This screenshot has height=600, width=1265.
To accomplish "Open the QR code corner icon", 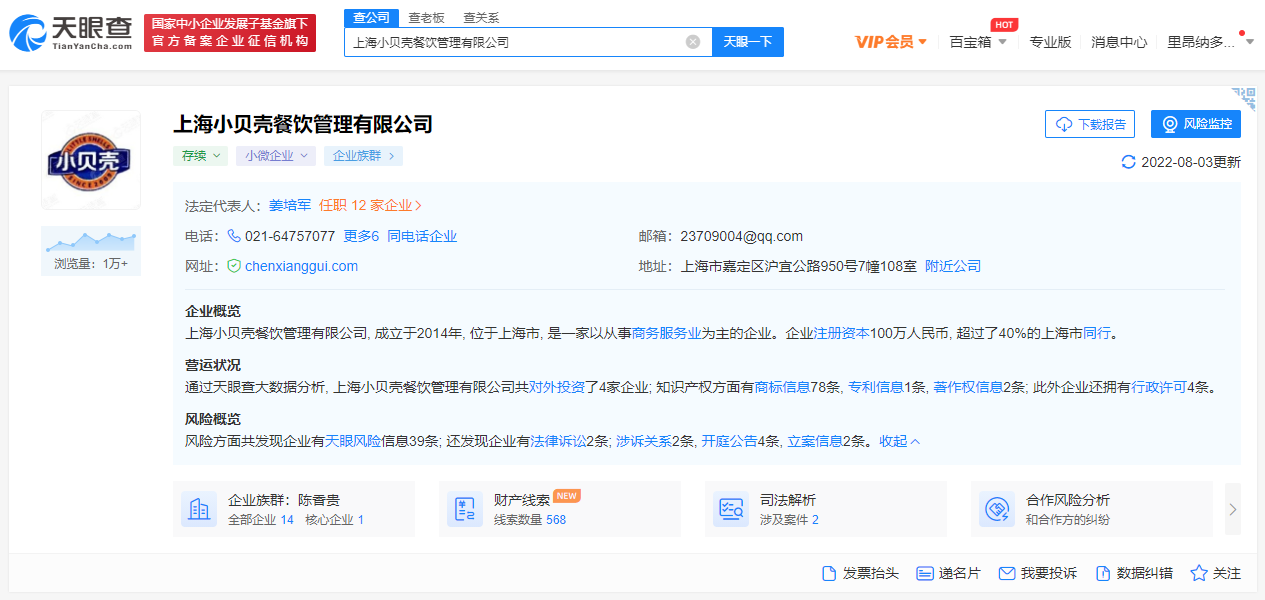I will click(1243, 98).
